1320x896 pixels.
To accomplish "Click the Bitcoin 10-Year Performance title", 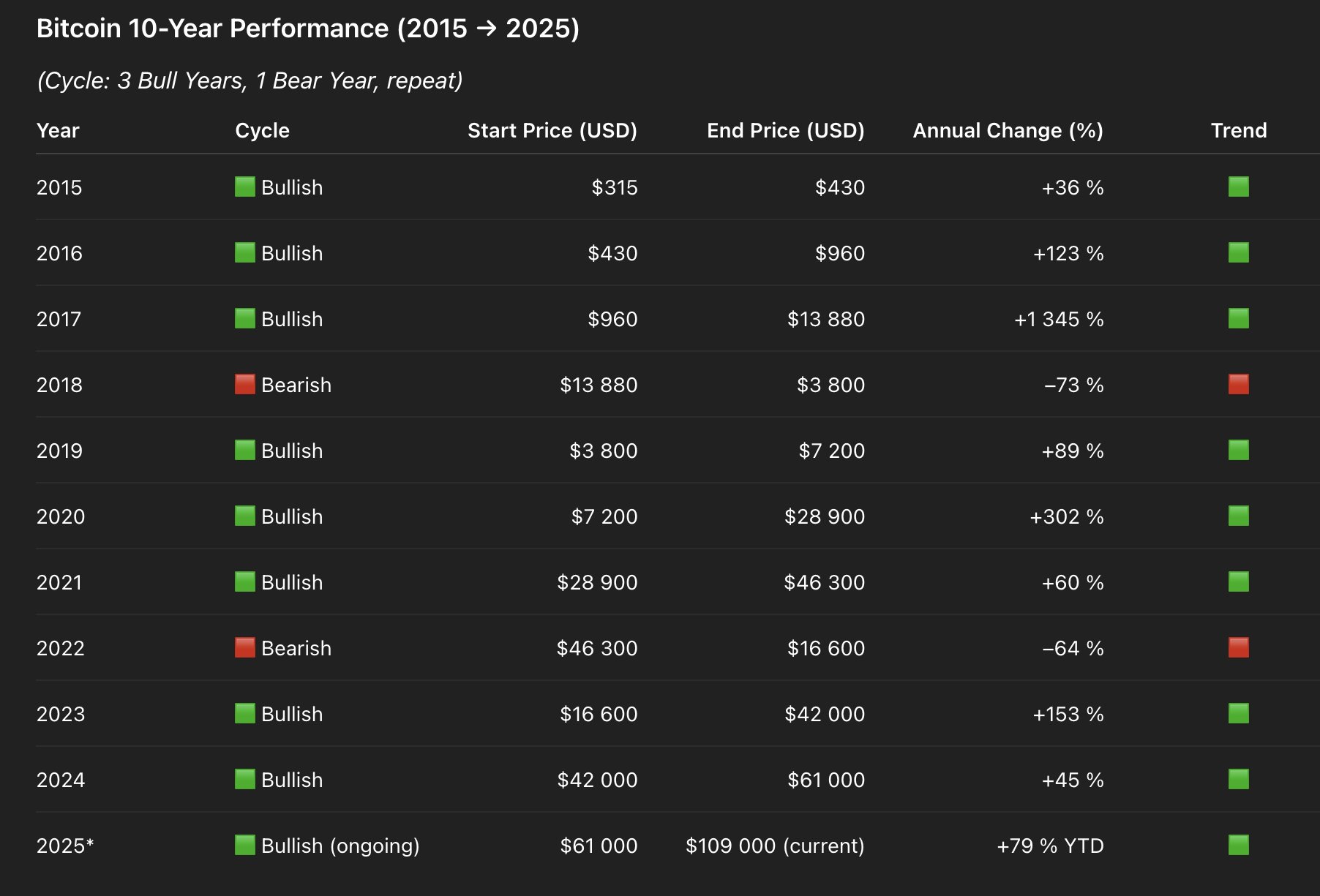I will [x=307, y=29].
